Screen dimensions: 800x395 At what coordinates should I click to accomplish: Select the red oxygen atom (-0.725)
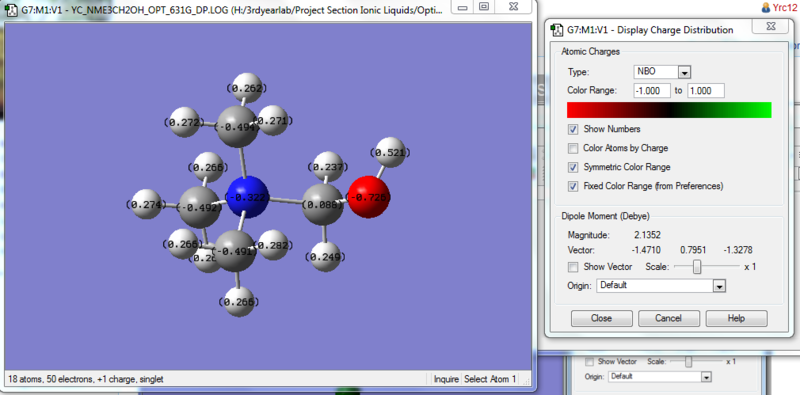pyautogui.click(x=368, y=197)
